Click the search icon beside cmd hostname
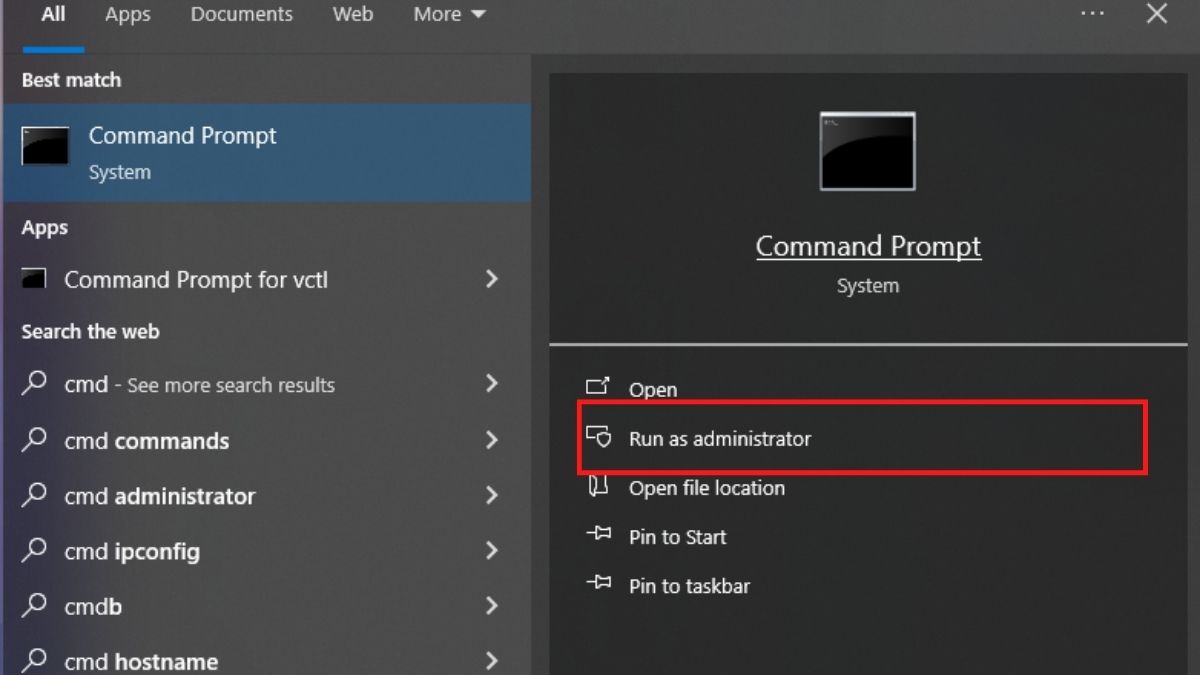 (x=35, y=659)
